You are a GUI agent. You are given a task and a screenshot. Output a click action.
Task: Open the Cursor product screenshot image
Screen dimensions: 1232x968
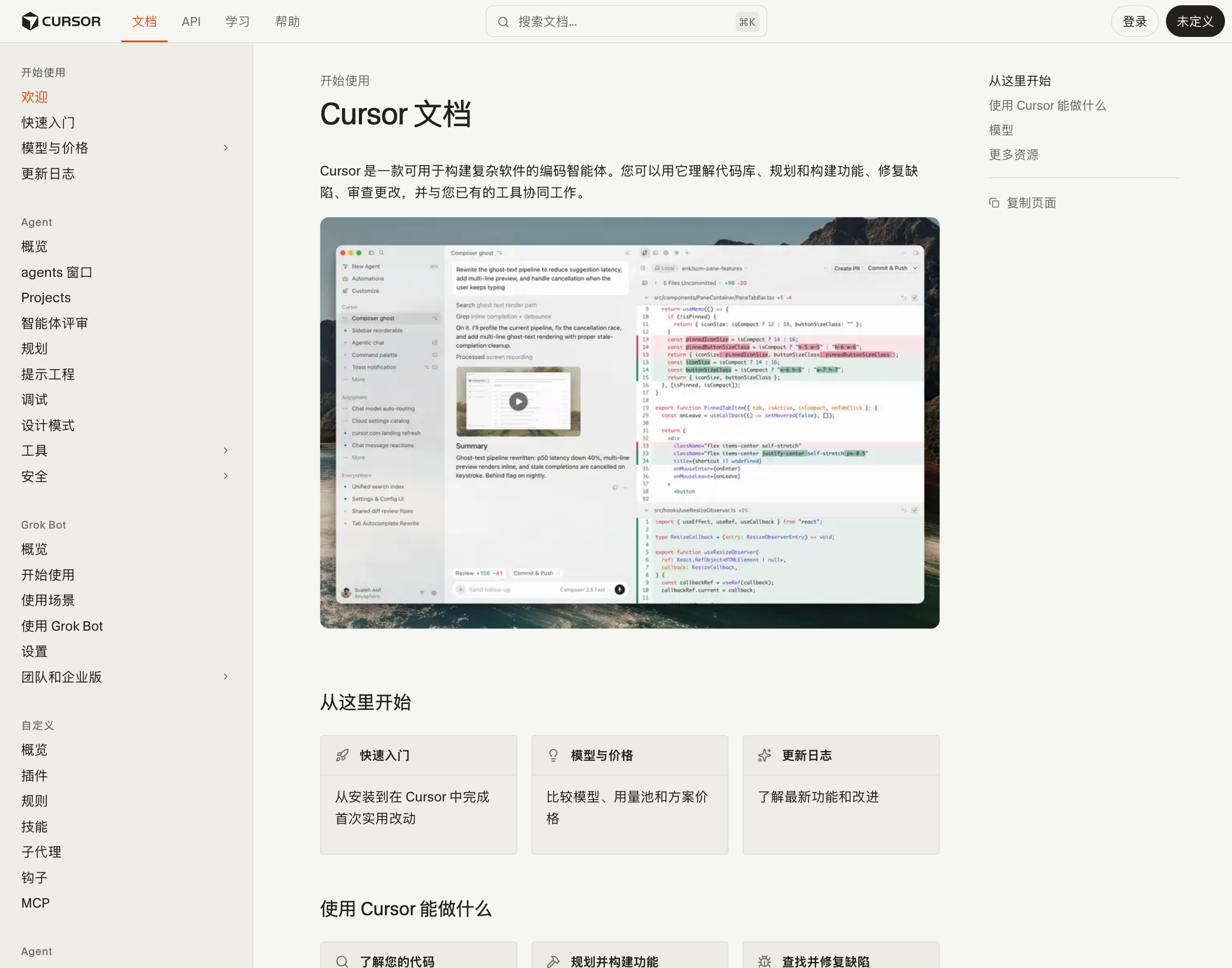point(629,422)
